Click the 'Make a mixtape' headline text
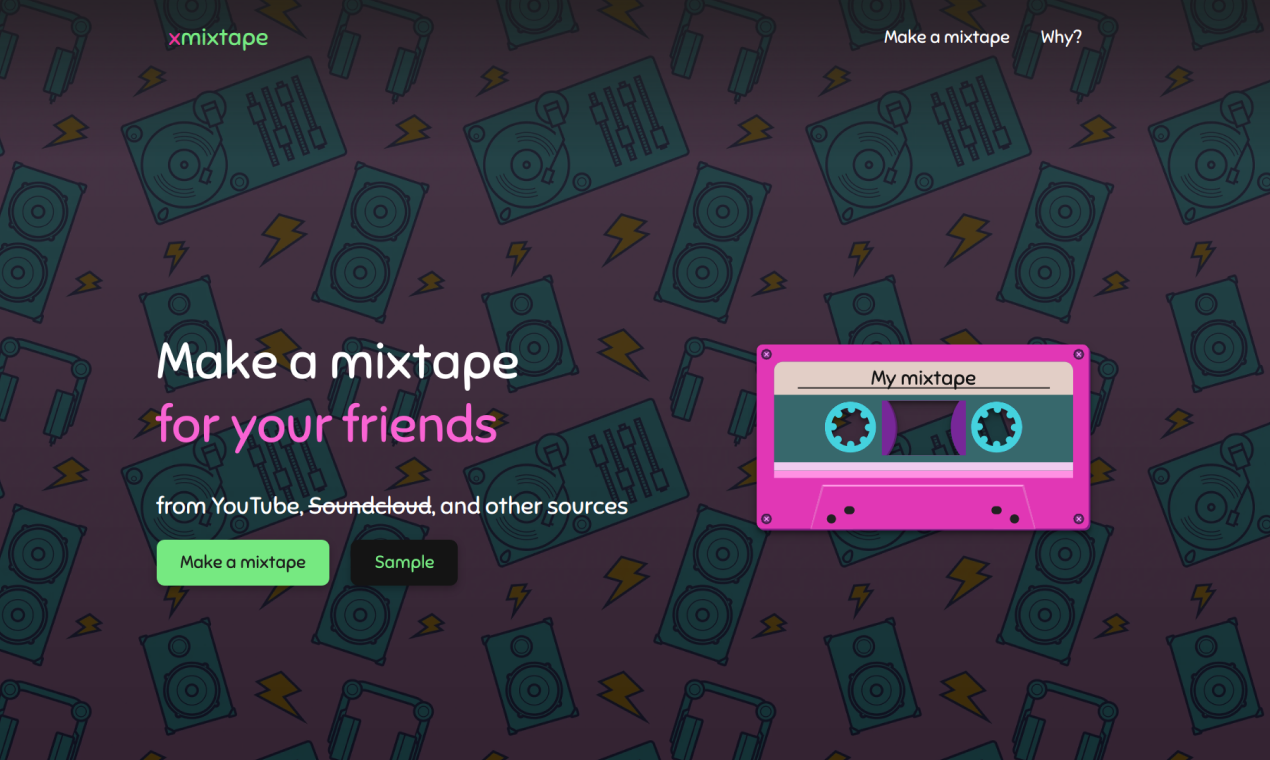The width and height of the screenshot is (1270, 760). click(338, 362)
